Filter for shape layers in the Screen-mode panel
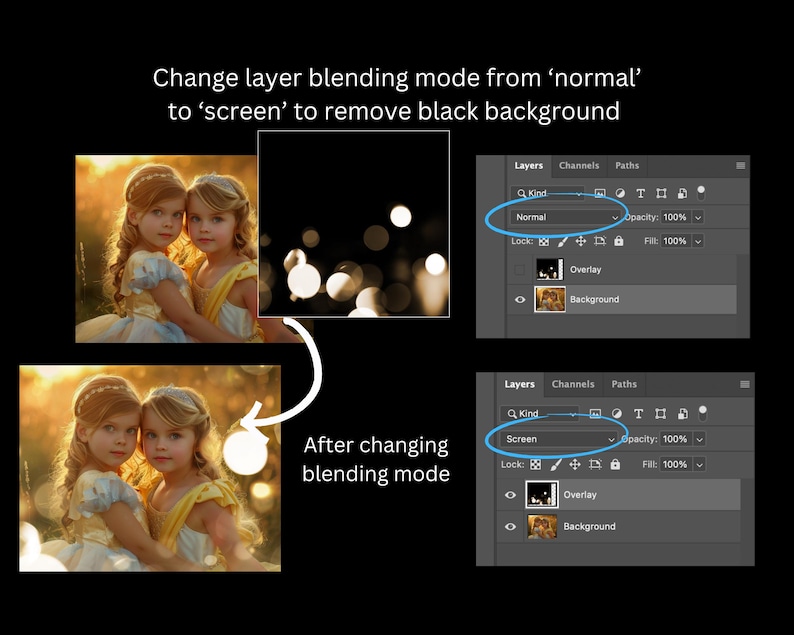This screenshot has height=635, width=794. tap(660, 414)
